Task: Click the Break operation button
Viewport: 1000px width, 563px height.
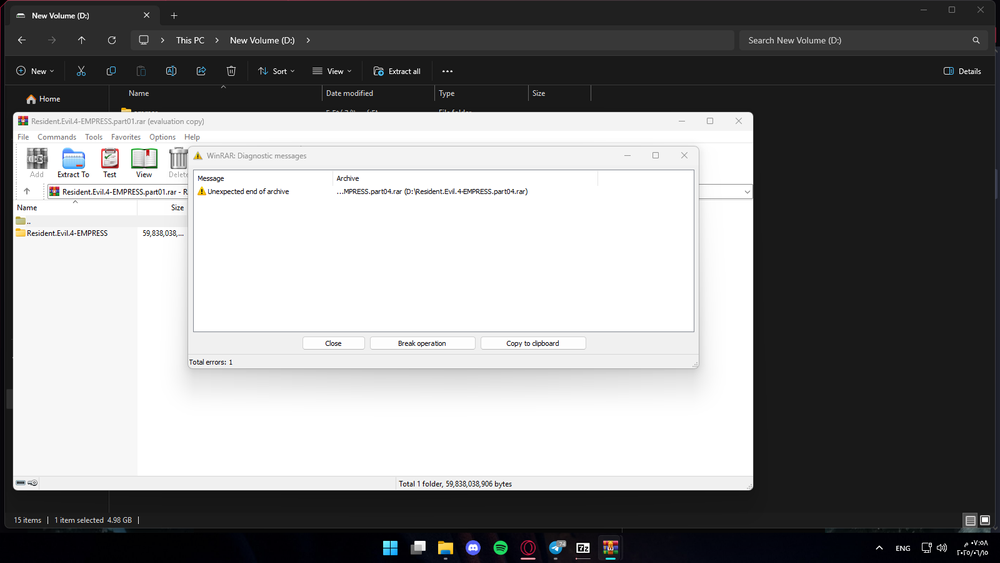Action: click(422, 343)
